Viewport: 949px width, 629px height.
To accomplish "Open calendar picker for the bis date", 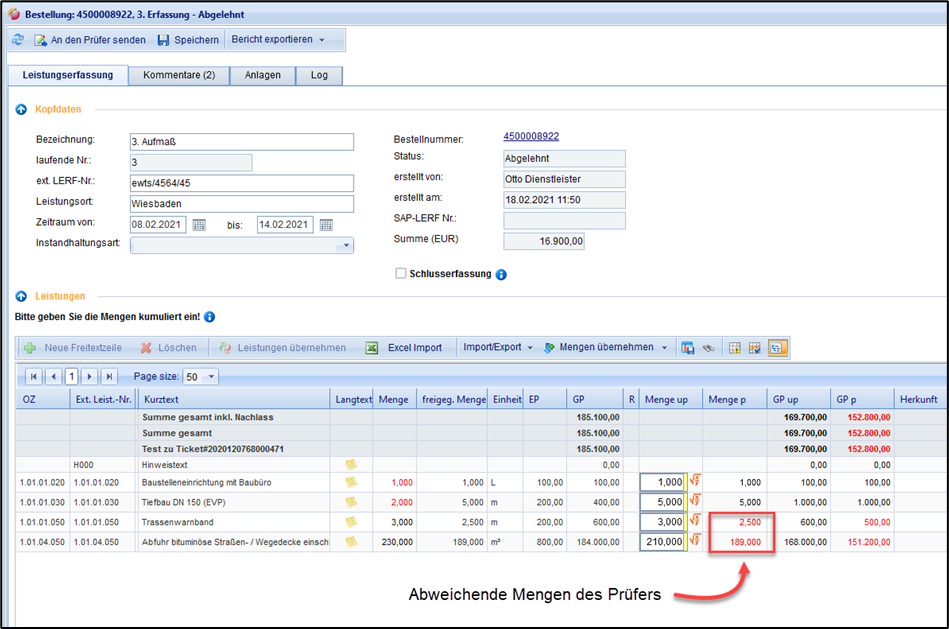I will coord(326,225).
